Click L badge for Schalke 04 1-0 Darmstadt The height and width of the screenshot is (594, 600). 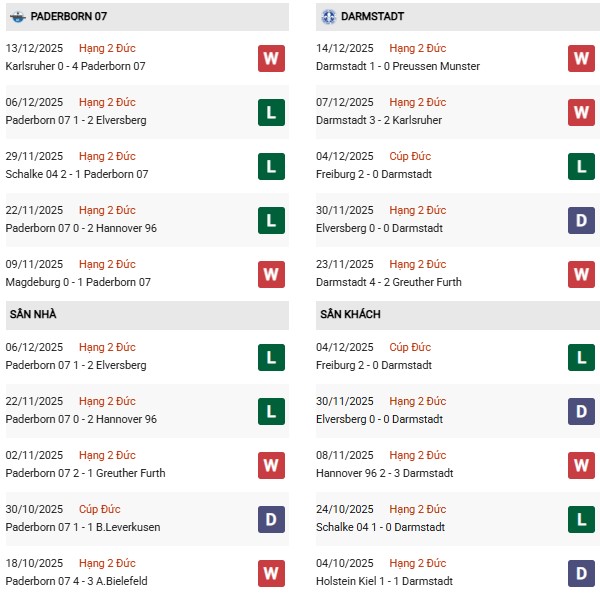pos(581,518)
